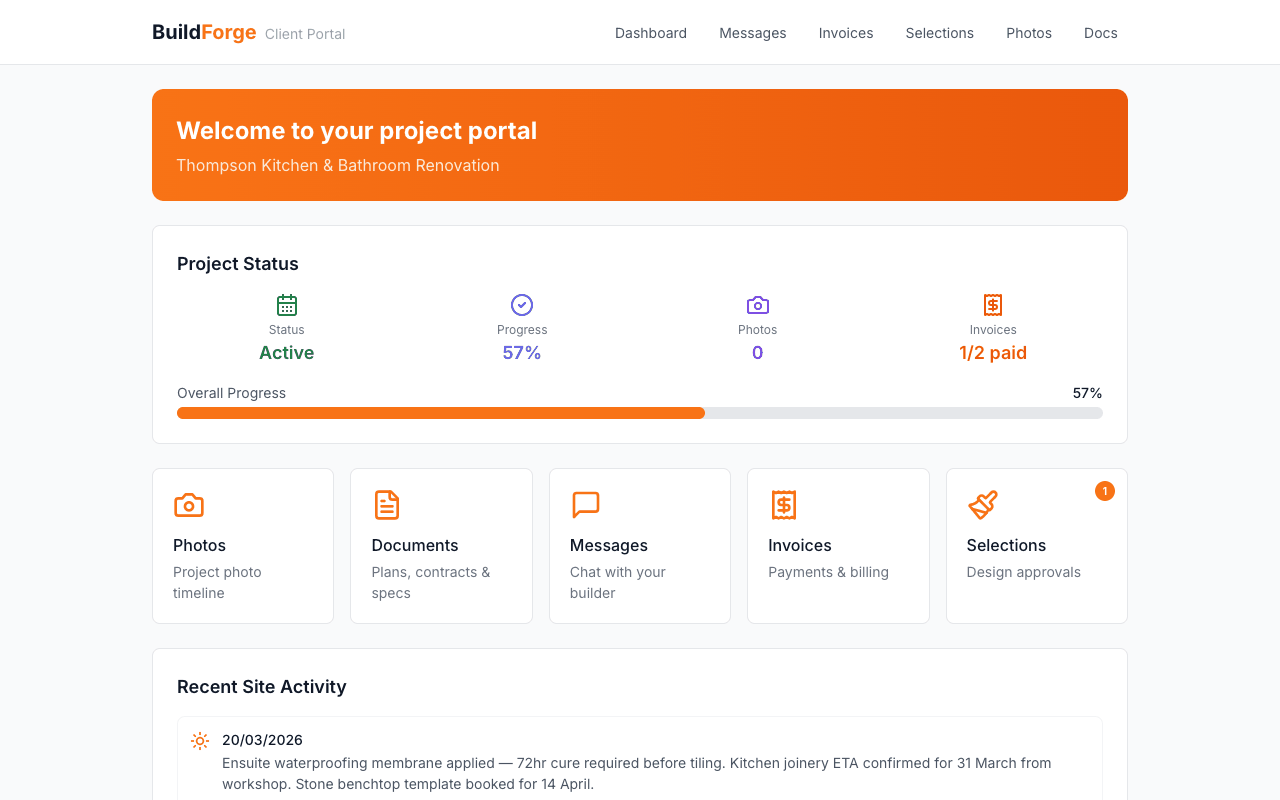
Task: Click the BuildForge logo
Action: [204, 32]
